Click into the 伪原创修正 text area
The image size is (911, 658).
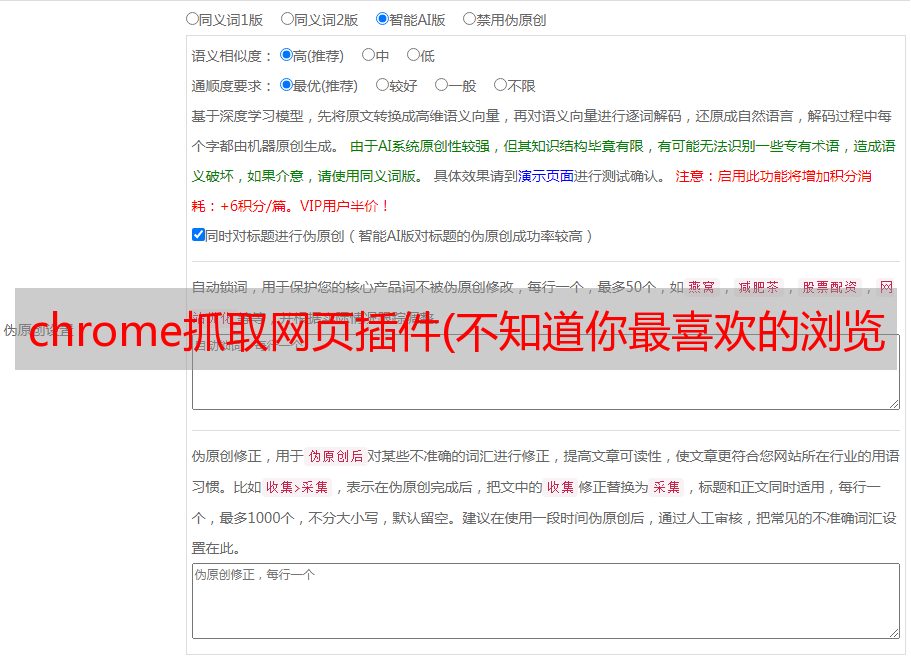coord(546,601)
